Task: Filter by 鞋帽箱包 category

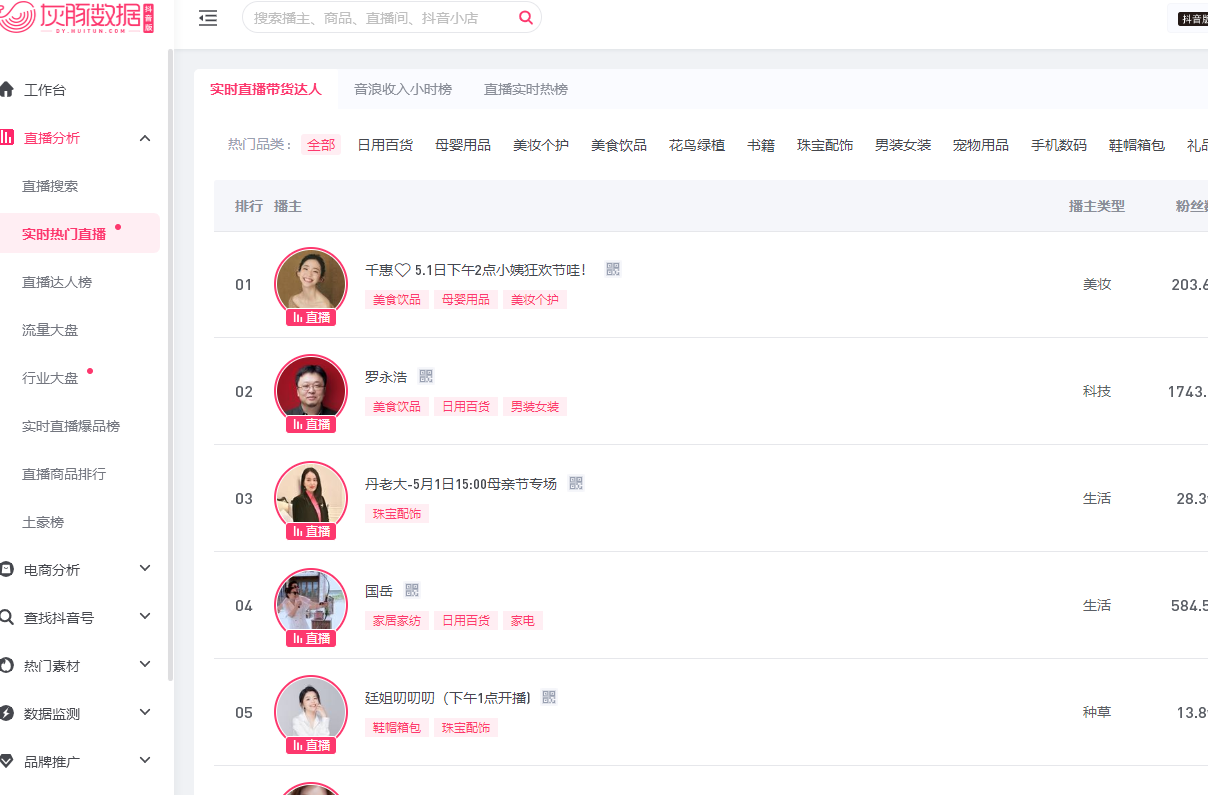Action: click(1137, 145)
